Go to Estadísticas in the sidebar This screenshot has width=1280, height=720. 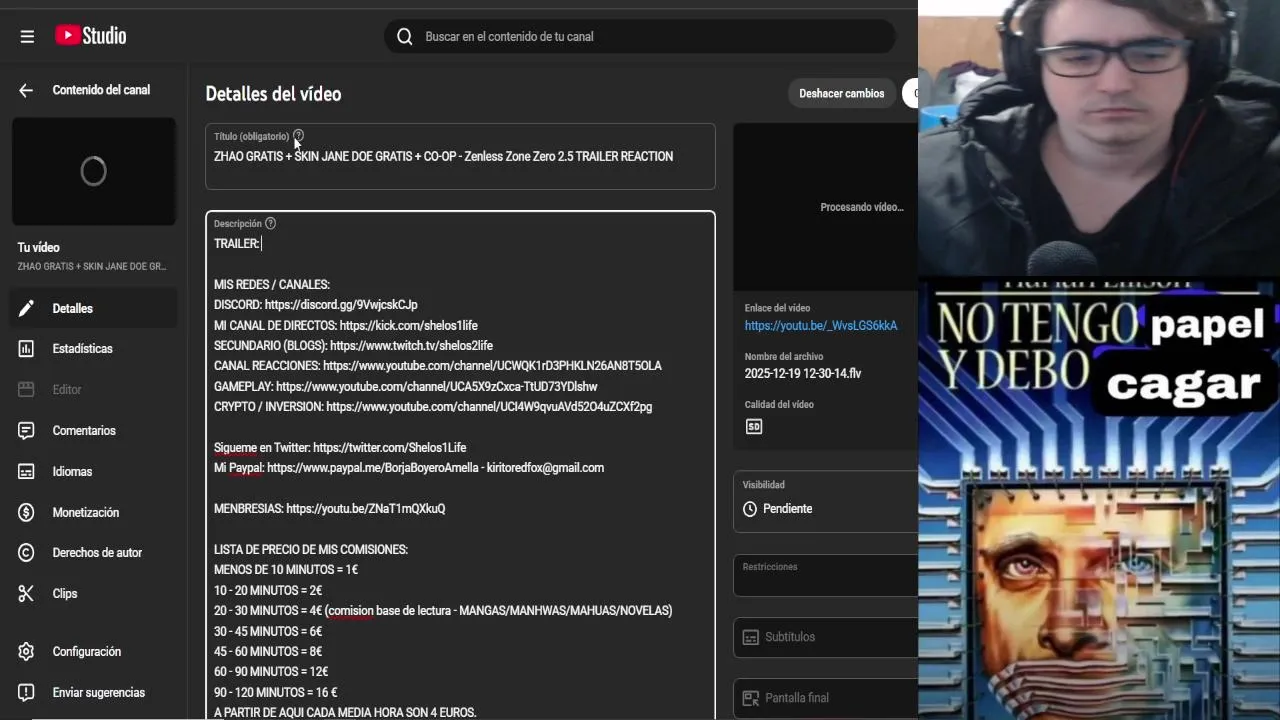coord(95,349)
